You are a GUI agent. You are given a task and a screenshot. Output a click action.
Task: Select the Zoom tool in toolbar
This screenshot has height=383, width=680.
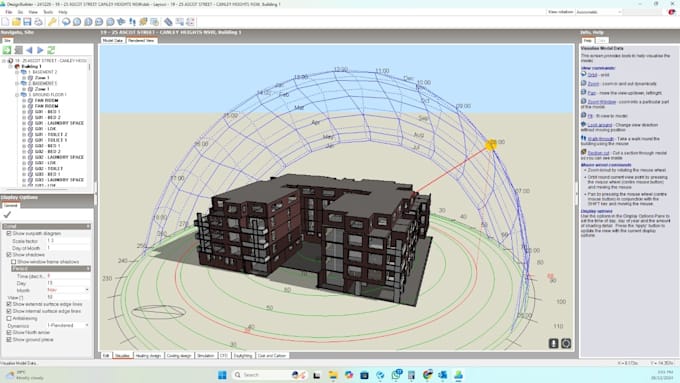click(77, 22)
